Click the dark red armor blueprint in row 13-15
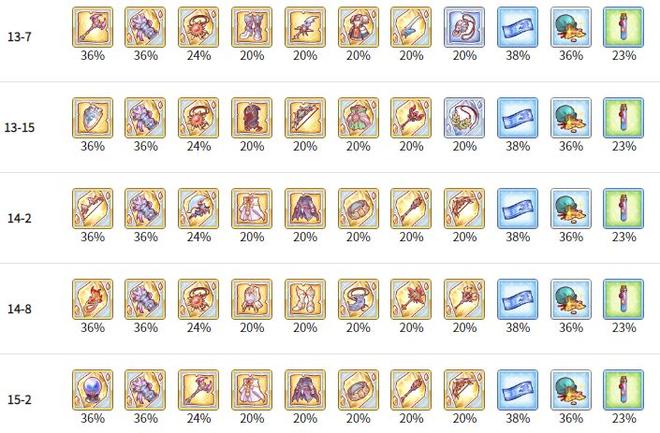660x433 pixels. [252, 118]
